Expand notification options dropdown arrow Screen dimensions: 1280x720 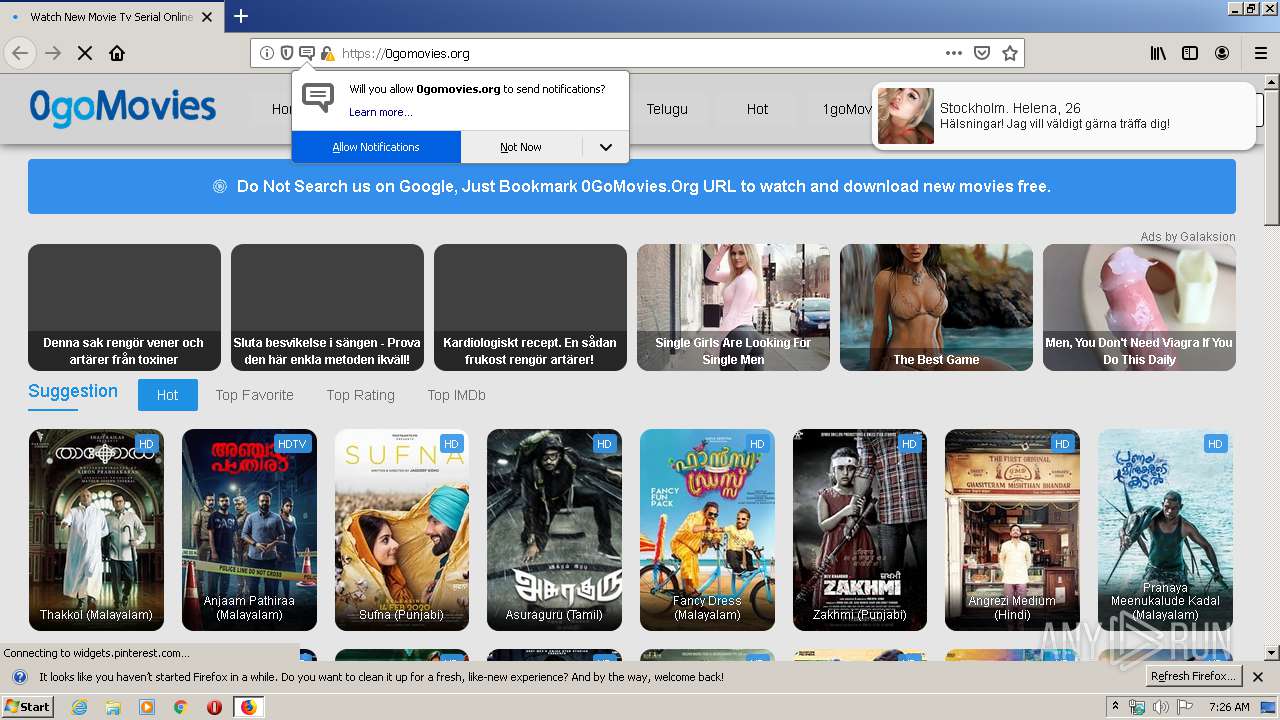[x=606, y=147]
